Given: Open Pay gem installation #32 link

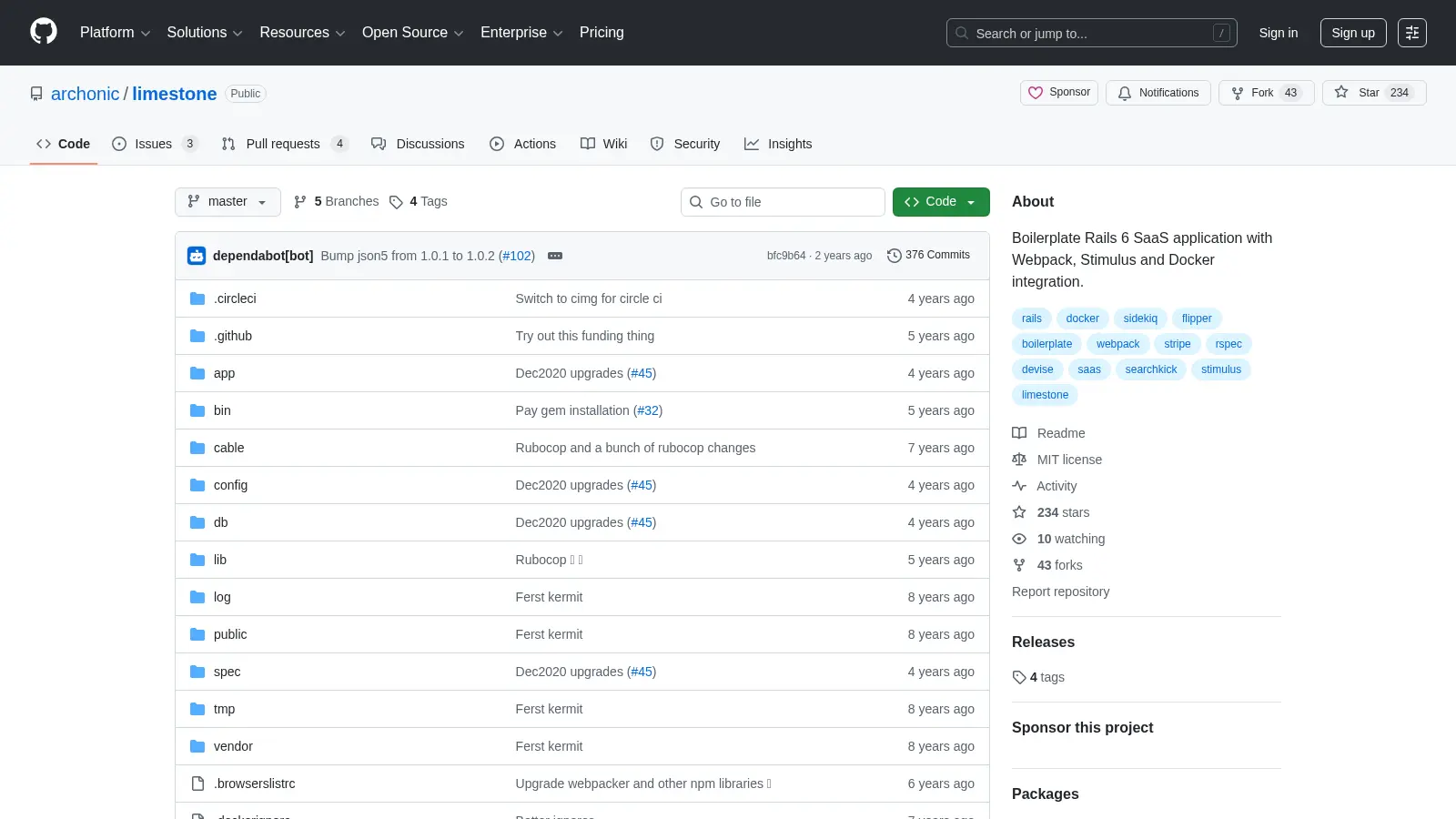Looking at the screenshot, I should [647, 410].
